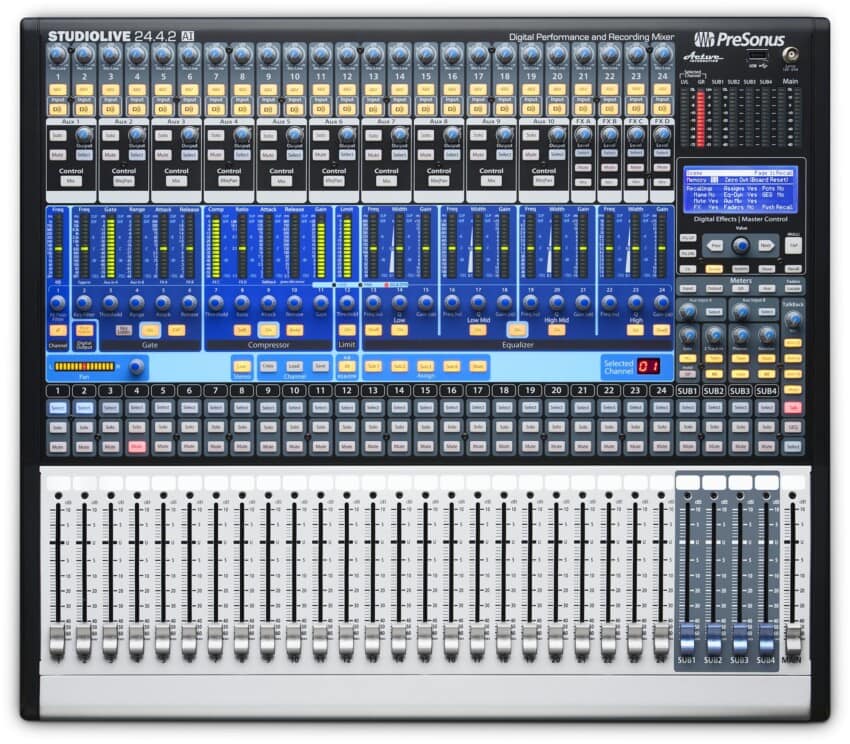Click the SUB2 fader cap
The height and width of the screenshot is (744, 850).
712,640
